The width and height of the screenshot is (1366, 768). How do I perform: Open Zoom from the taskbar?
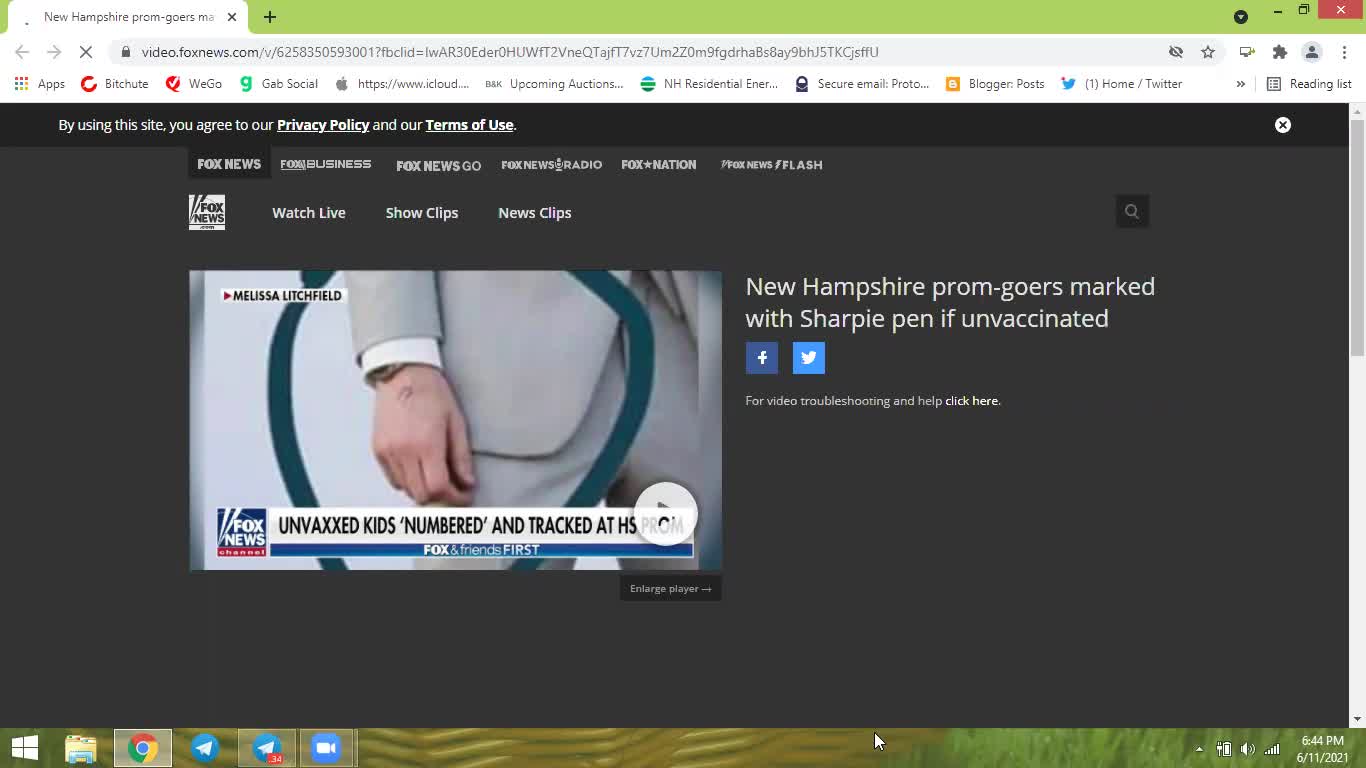[x=326, y=748]
